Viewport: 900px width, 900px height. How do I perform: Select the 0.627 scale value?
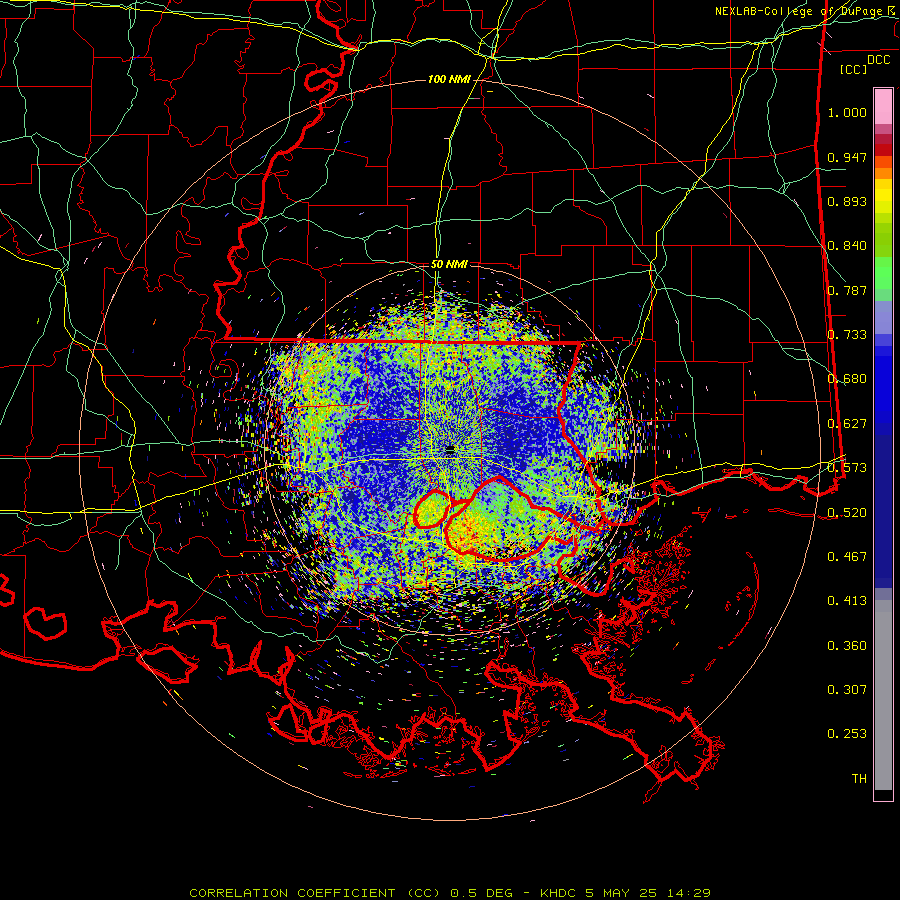tap(847, 424)
